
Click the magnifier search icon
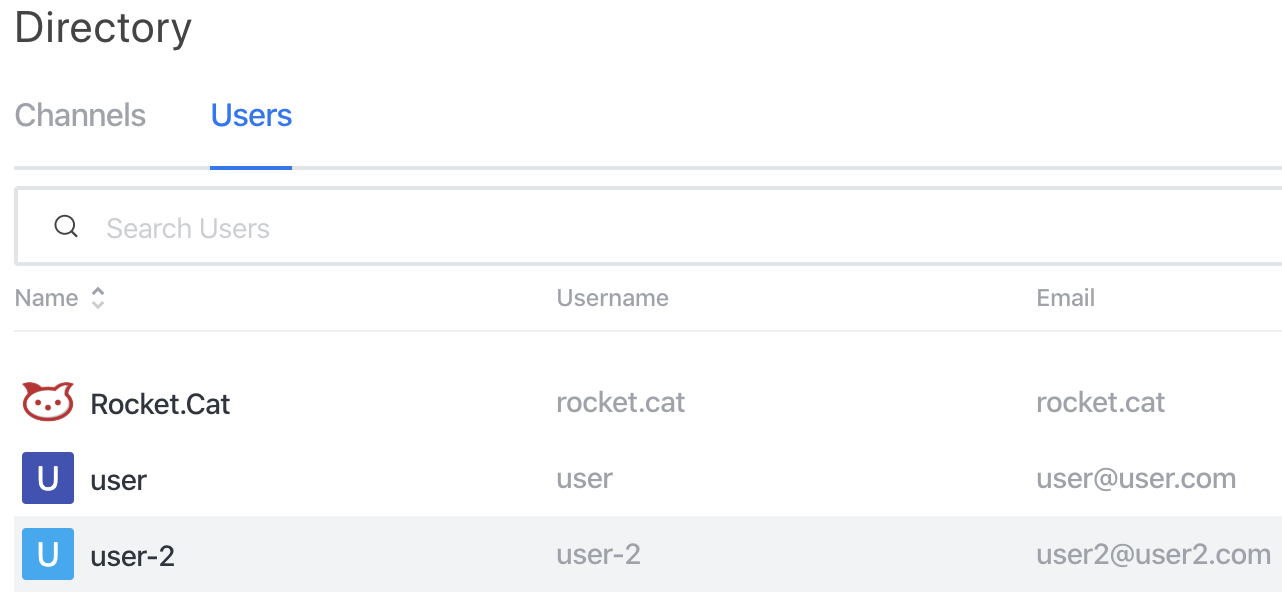point(66,227)
